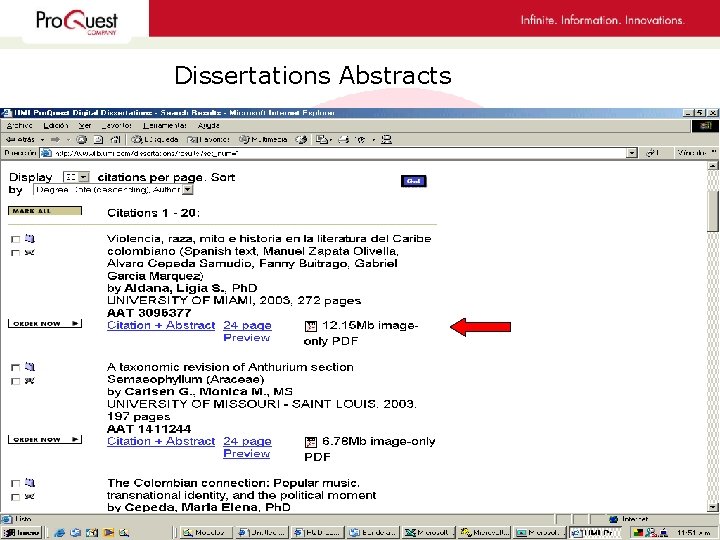Click the page icon in the address bar
The height and width of the screenshot is (540, 720).
(x=46, y=153)
